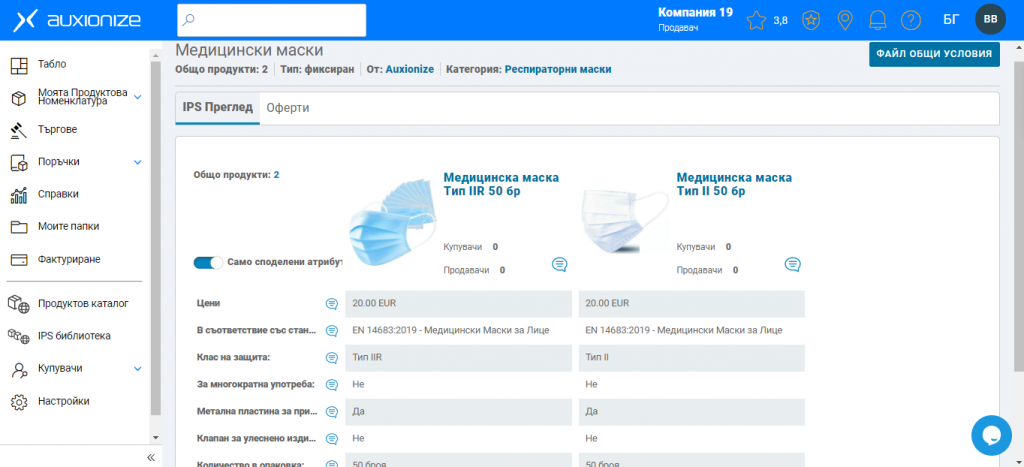Viewport: 1024px width, 467px height.
Task: Click the notifications bell icon
Action: [878, 20]
